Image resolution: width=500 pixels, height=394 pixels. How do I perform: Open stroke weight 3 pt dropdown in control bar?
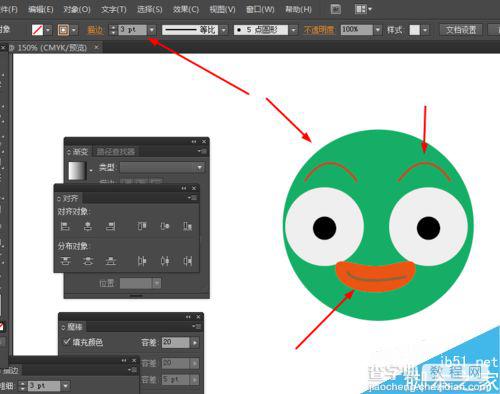pos(152,30)
